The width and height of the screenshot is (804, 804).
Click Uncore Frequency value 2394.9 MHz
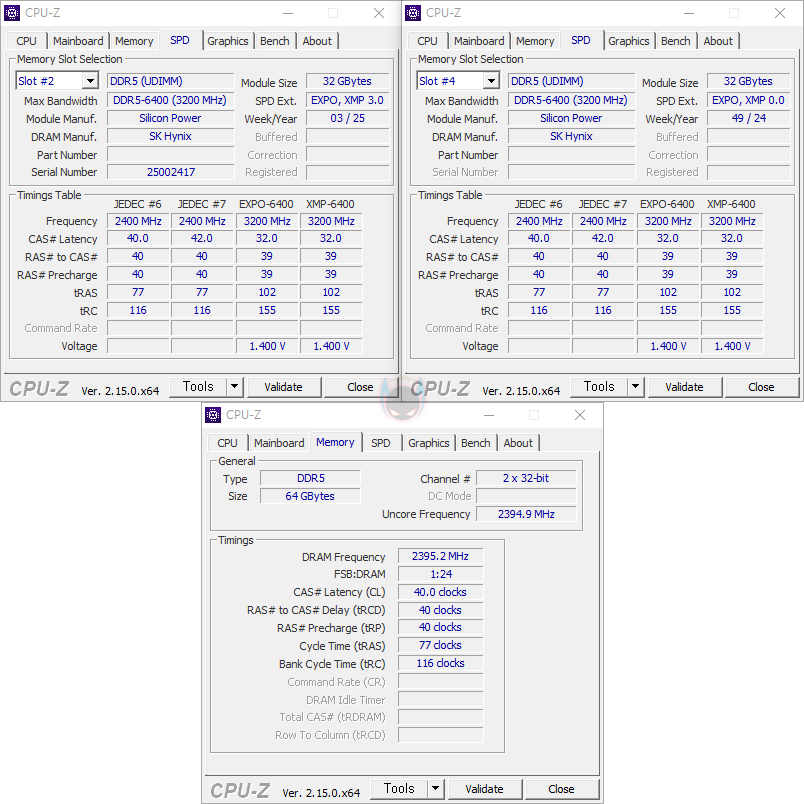pos(526,514)
